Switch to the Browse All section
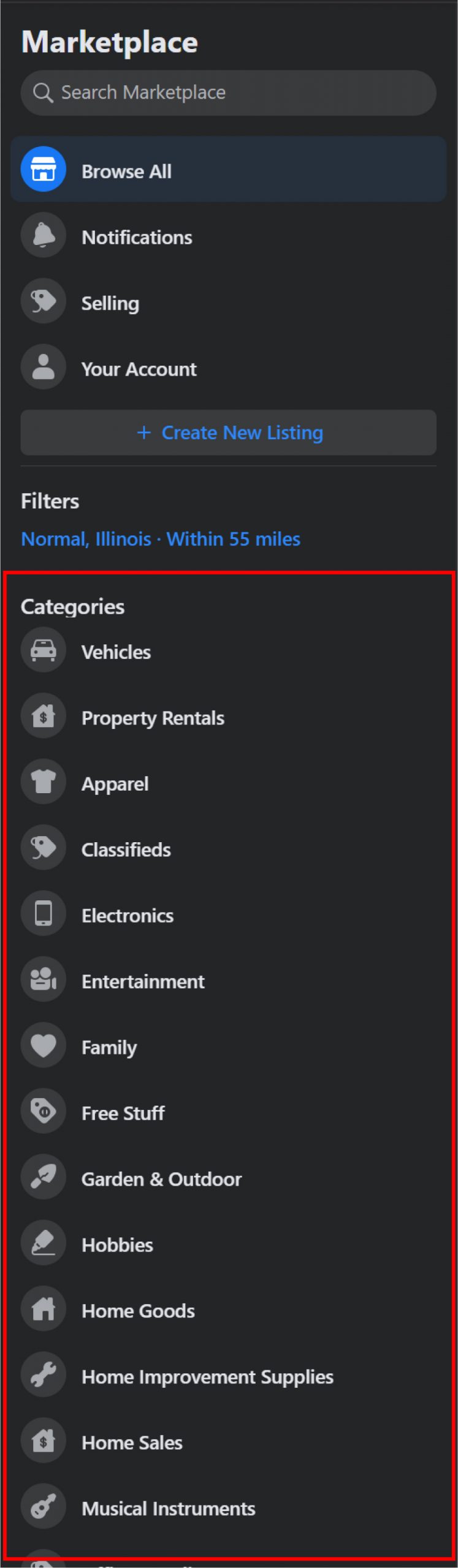 pos(127,170)
